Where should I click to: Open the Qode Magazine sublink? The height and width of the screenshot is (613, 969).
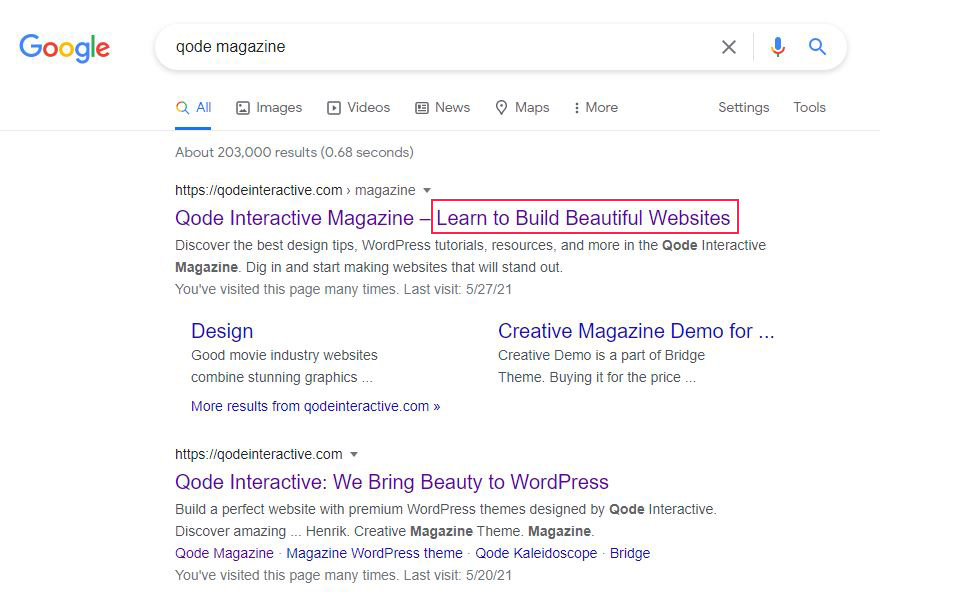click(x=224, y=553)
